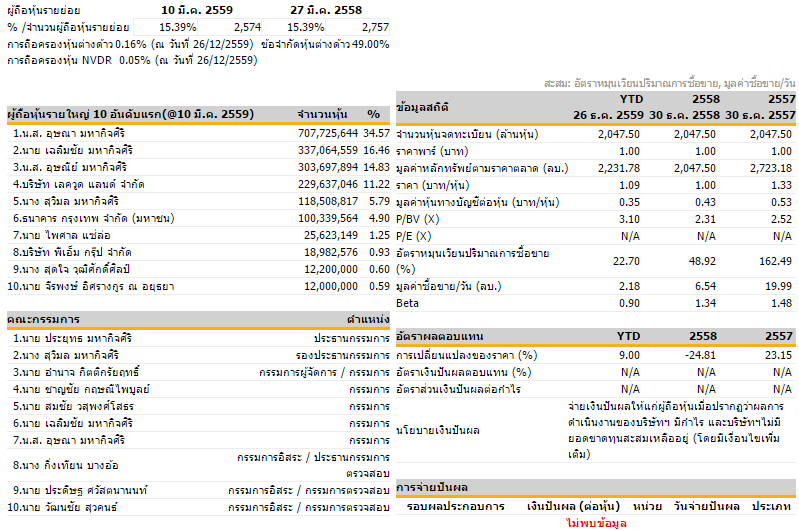799x530 pixels.
Task: Select director 5.นาย สมชัย วสุพงศ์โสธร
Action: (73, 407)
